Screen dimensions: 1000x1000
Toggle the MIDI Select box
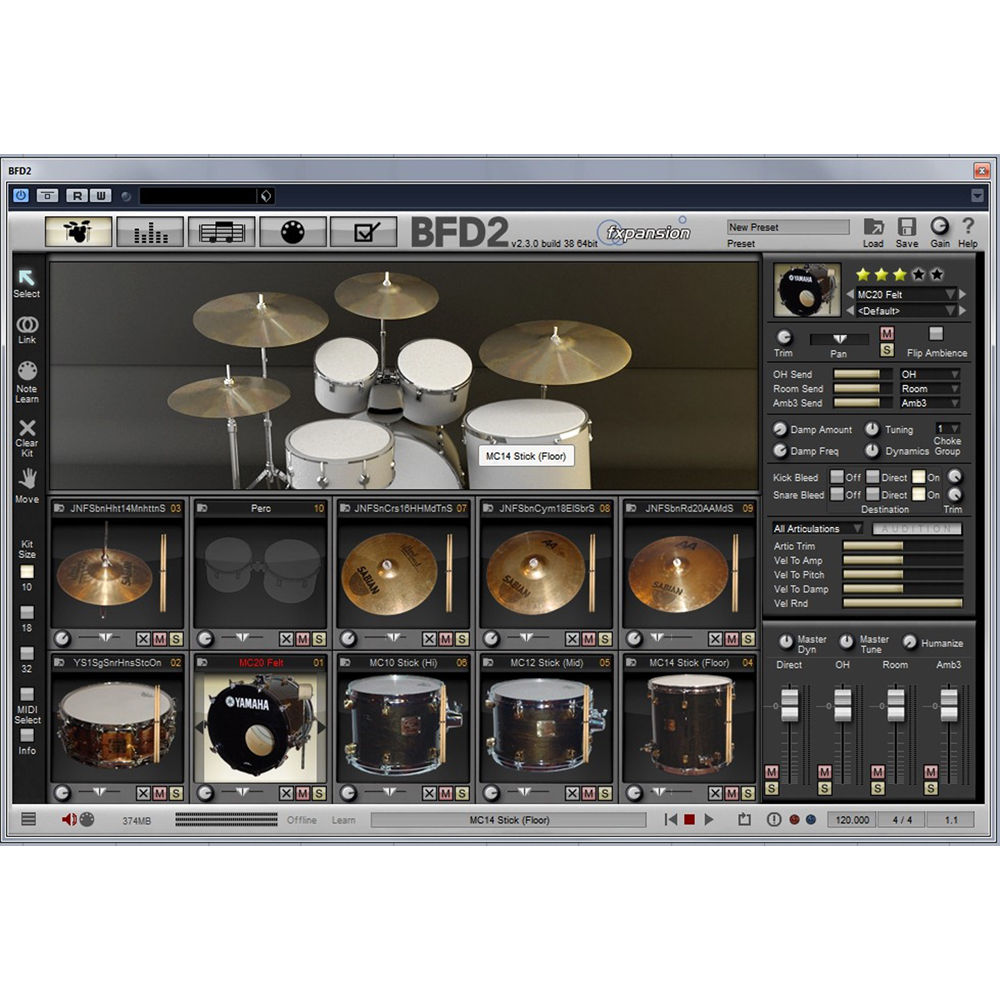click(x=27, y=694)
